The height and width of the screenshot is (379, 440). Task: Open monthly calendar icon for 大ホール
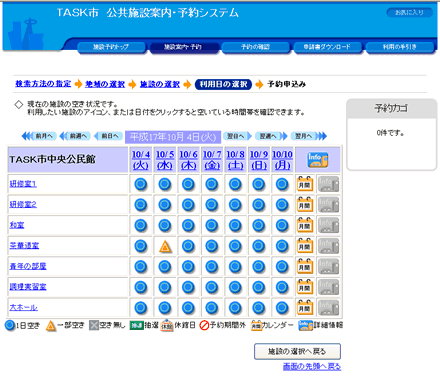305,308
